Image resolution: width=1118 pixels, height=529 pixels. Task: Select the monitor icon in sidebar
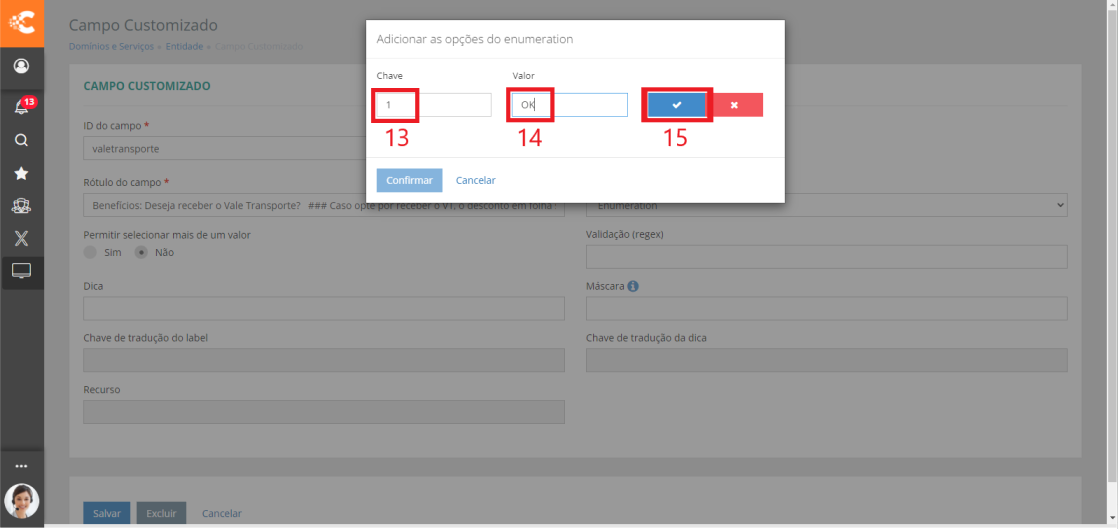coord(21,270)
